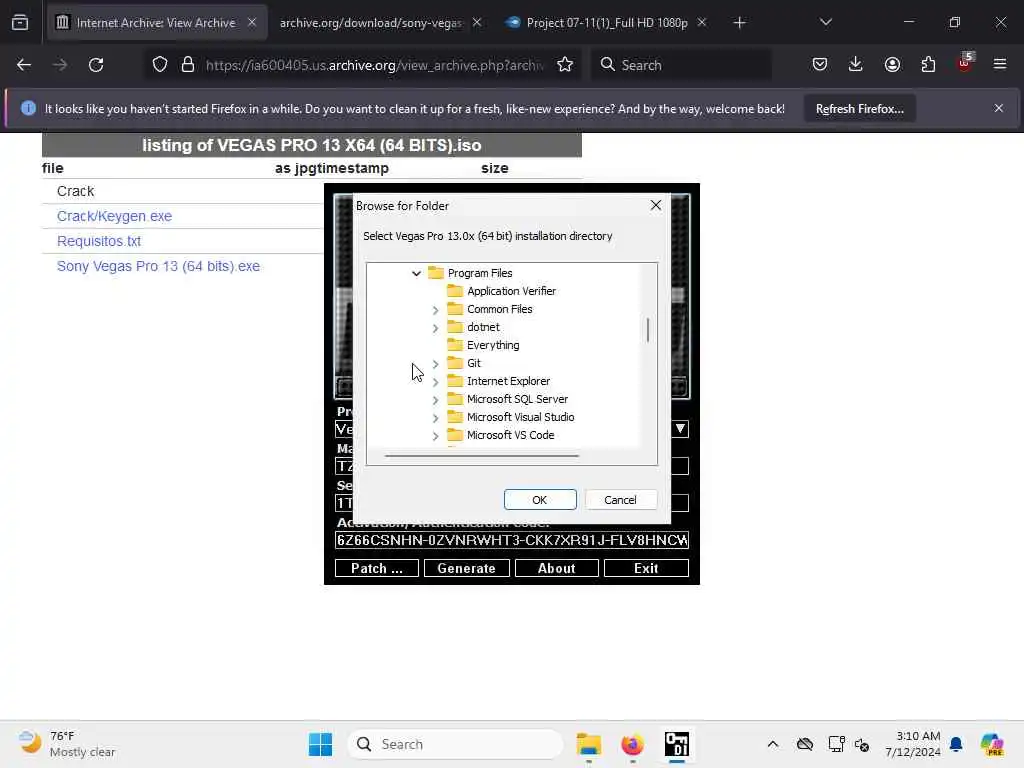Screen dimensions: 1024x768
Task: Select the Everything folder
Action: [x=493, y=345]
